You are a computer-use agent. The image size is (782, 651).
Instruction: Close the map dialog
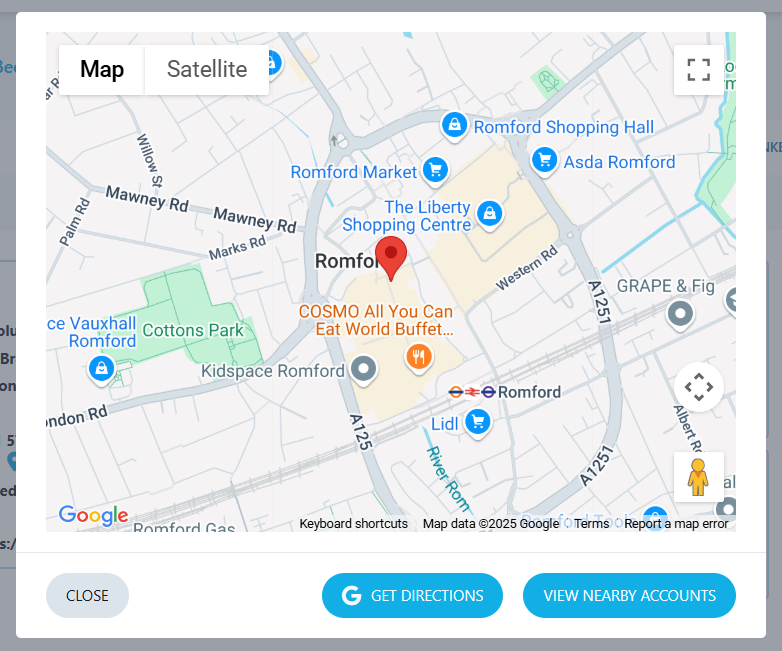click(87, 595)
